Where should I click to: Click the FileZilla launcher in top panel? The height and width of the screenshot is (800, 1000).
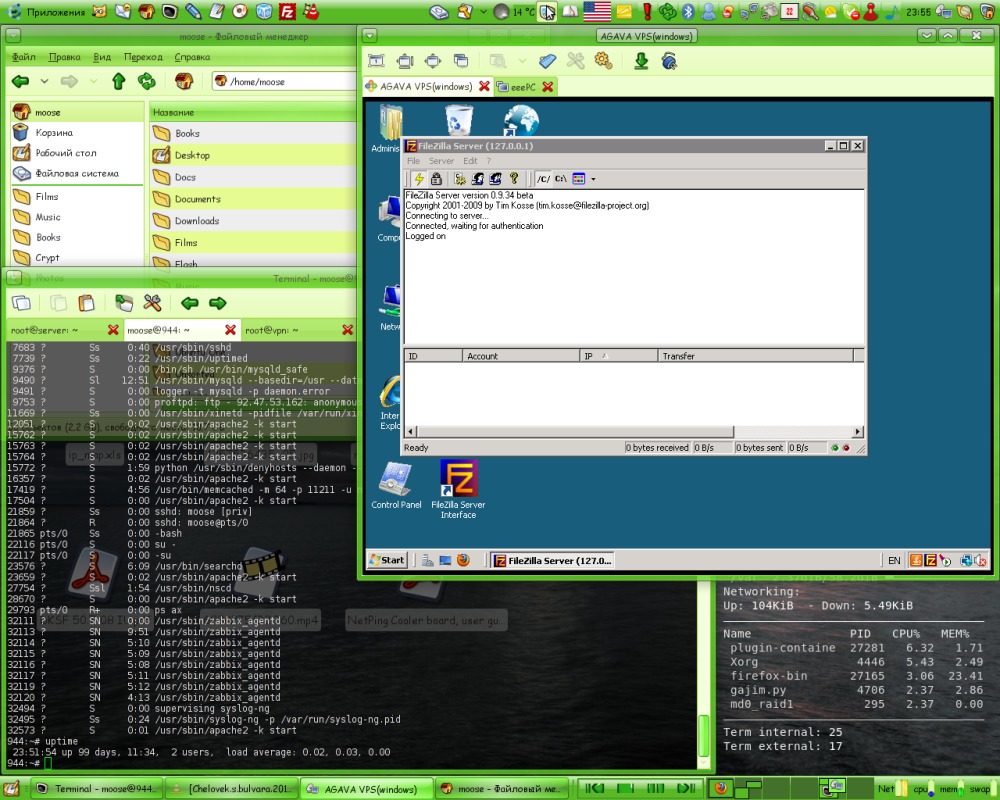(x=288, y=11)
